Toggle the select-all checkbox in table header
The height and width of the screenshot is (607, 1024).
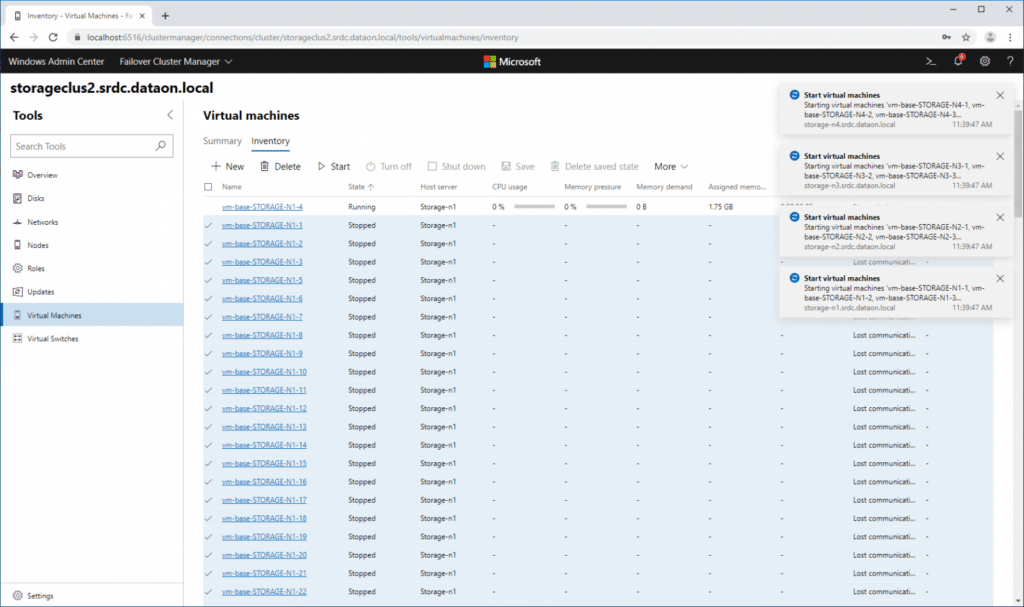click(x=208, y=187)
